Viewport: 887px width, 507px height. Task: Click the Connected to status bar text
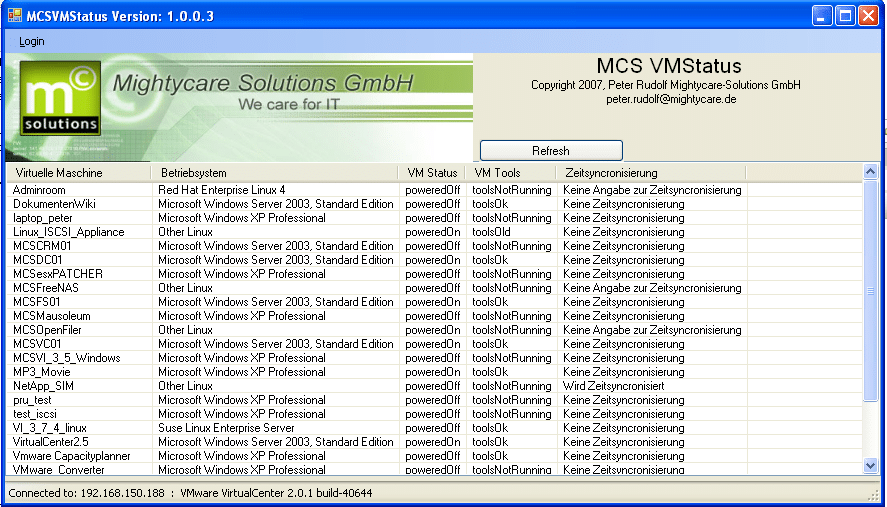(x=190, y=493)
